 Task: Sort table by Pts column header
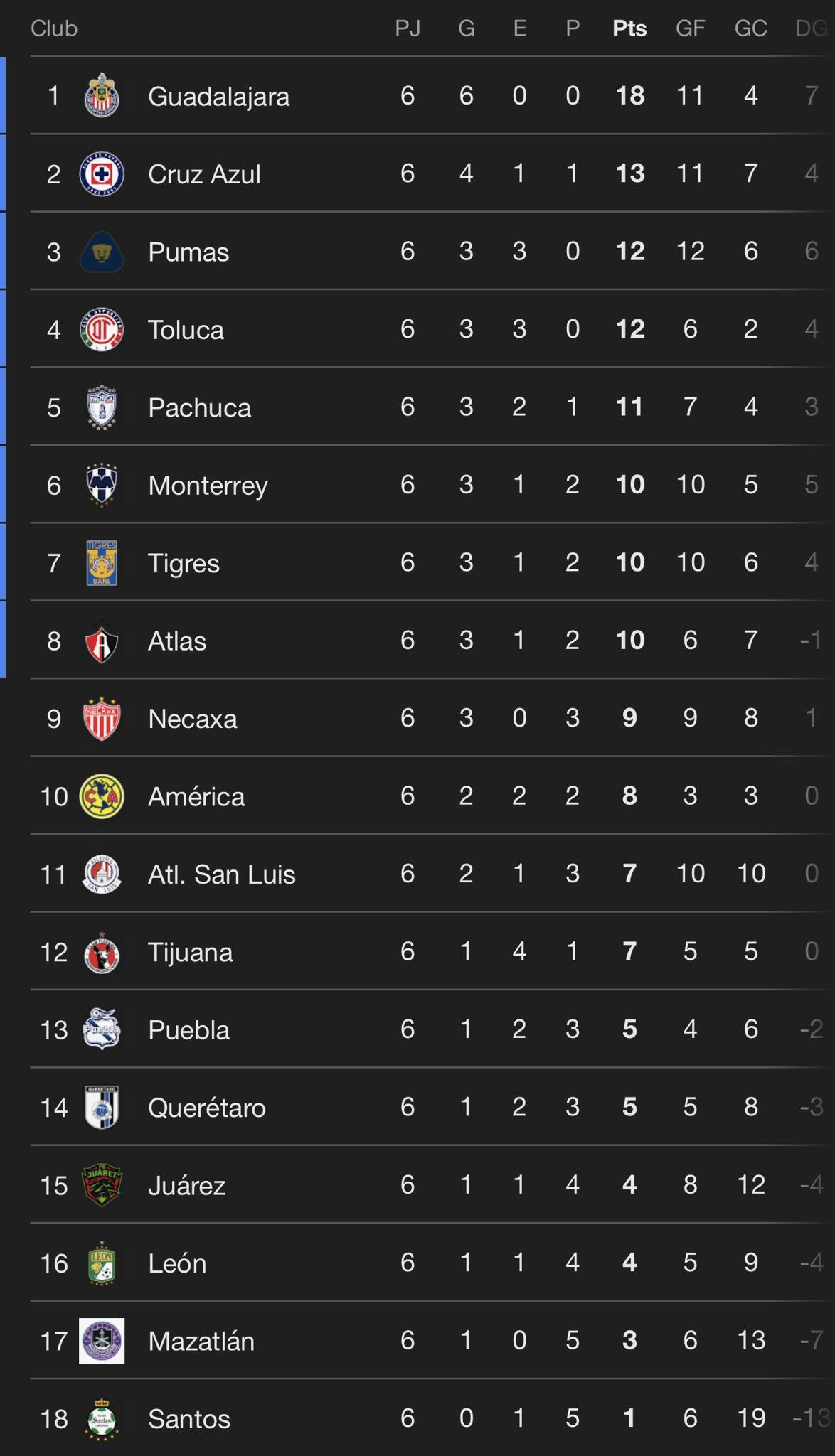[629, 28]
